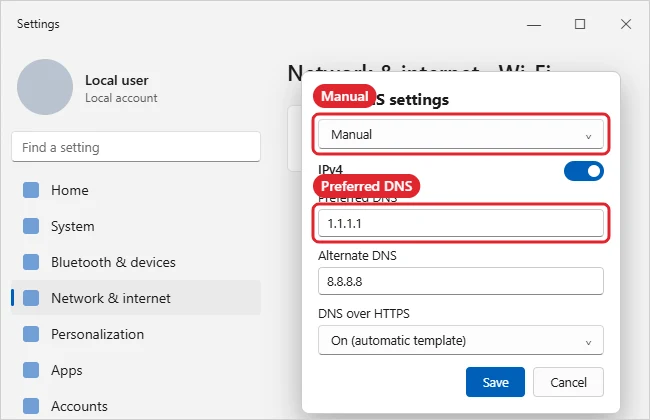The height and width of the screenshot is (420, 650).
Task: Toggle the IPv4 switch off
Action: coord(584,171)
